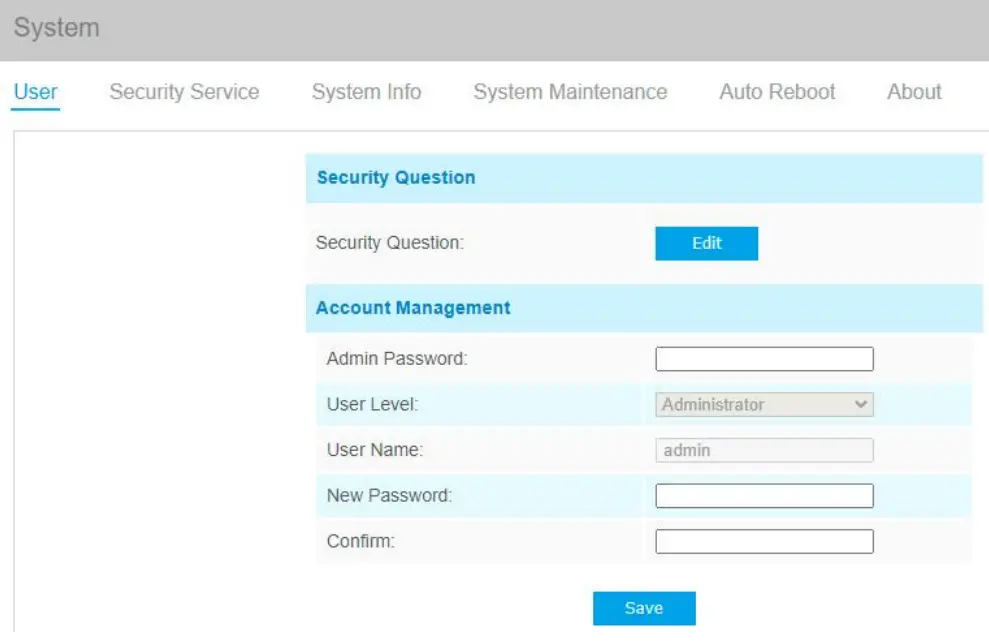This screenshot has height=642, width=989.
Task: Click the New Password label text
Action: tap(389, 495)
